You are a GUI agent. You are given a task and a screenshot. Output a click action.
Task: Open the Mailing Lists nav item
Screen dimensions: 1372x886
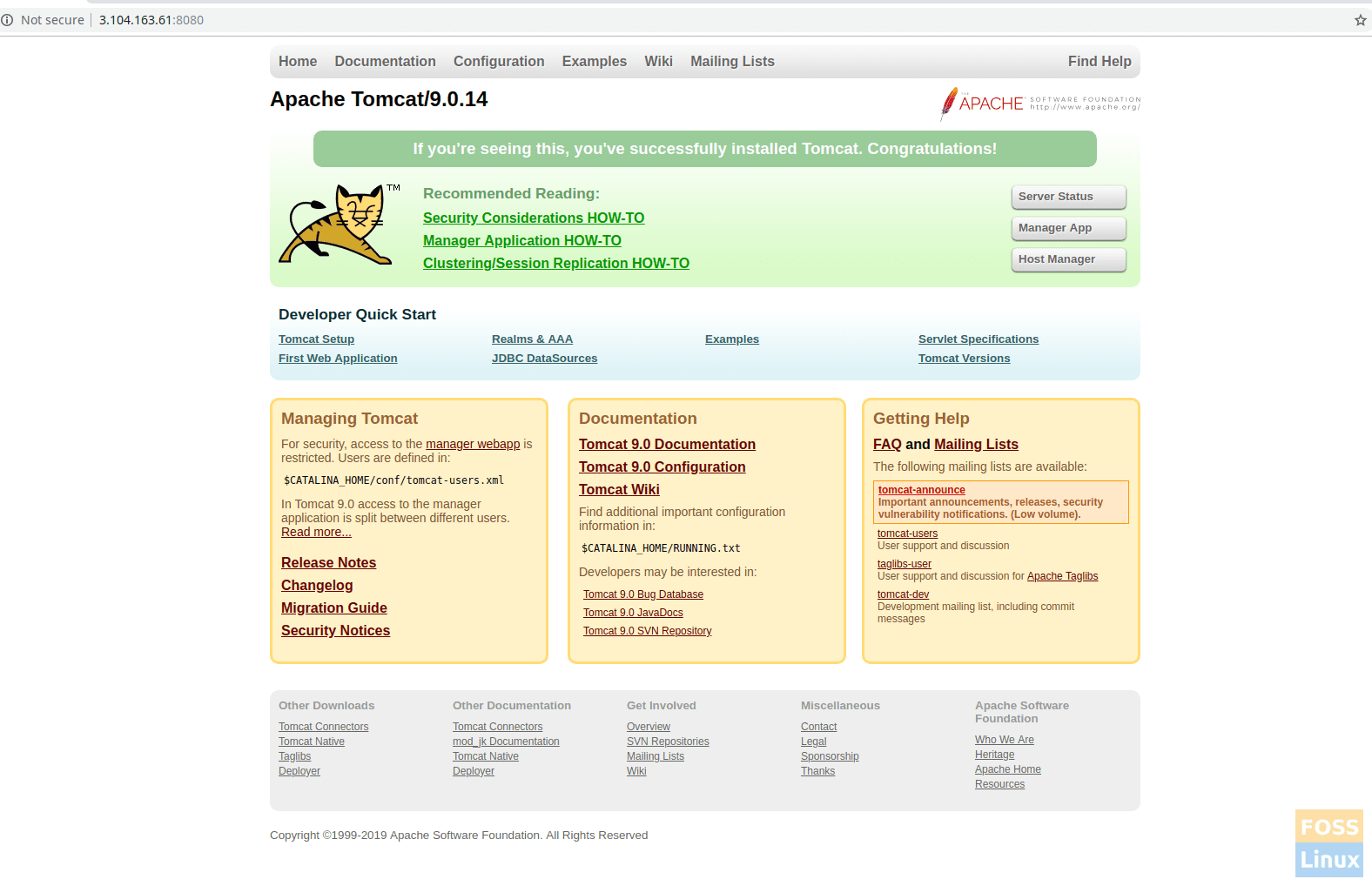pos(732,61)
